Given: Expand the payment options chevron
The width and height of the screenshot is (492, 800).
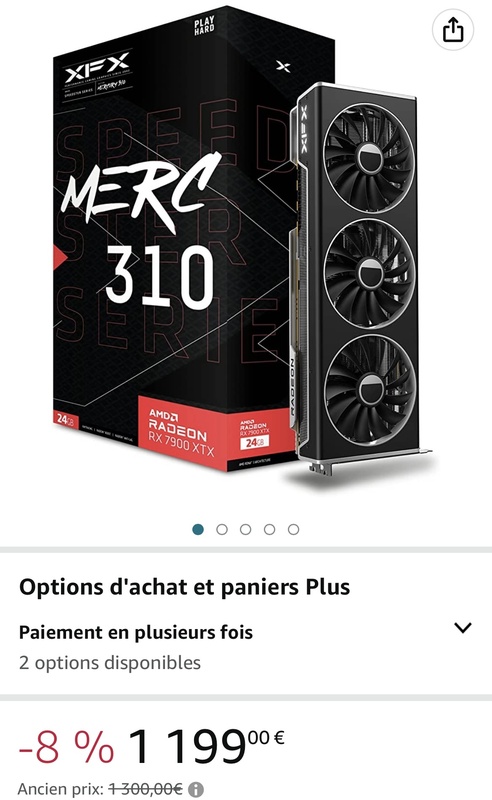Looking at the screenshot, I should (x=463, y=628).
